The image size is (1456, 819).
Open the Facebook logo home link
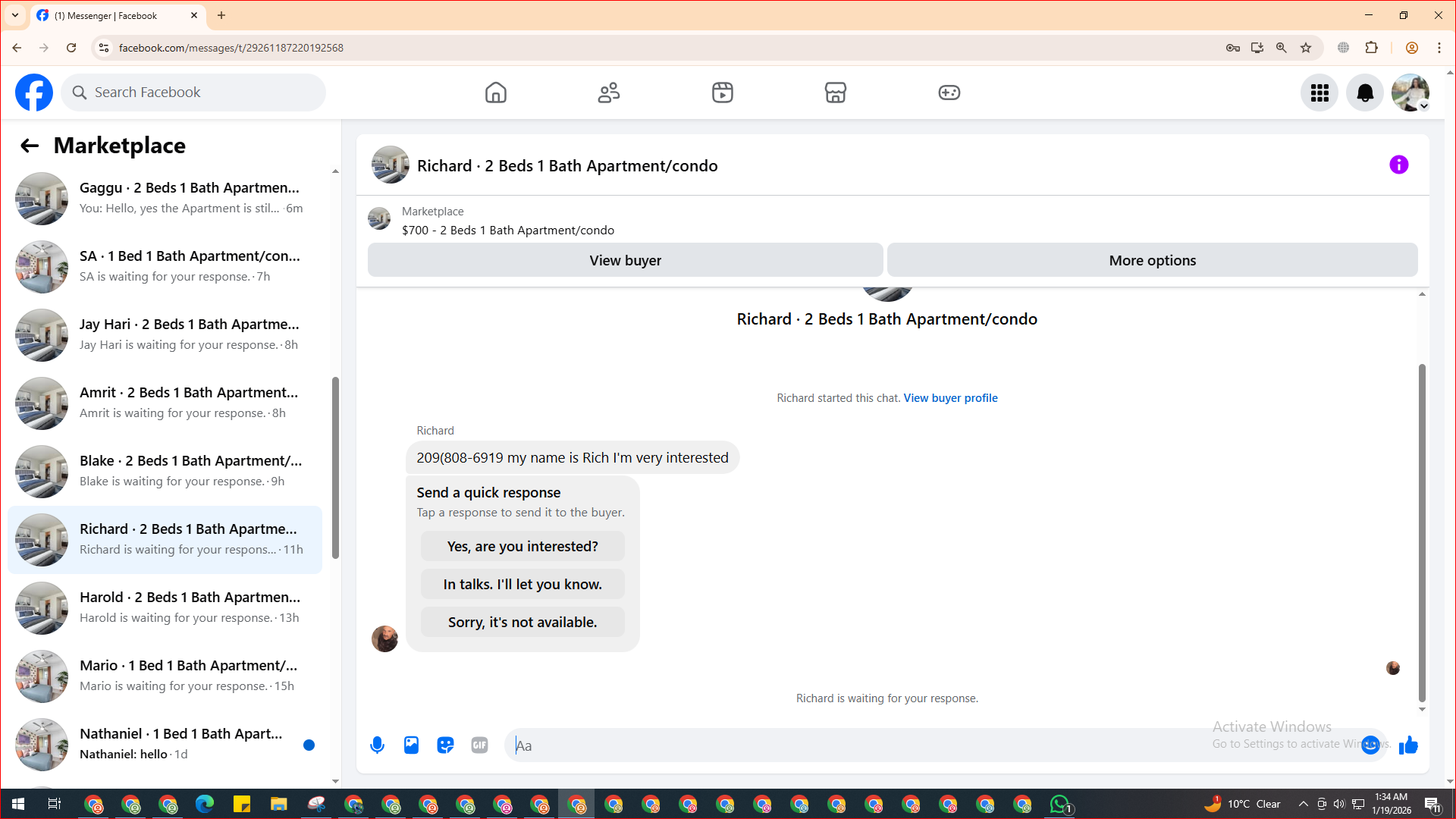coord(34,93)
